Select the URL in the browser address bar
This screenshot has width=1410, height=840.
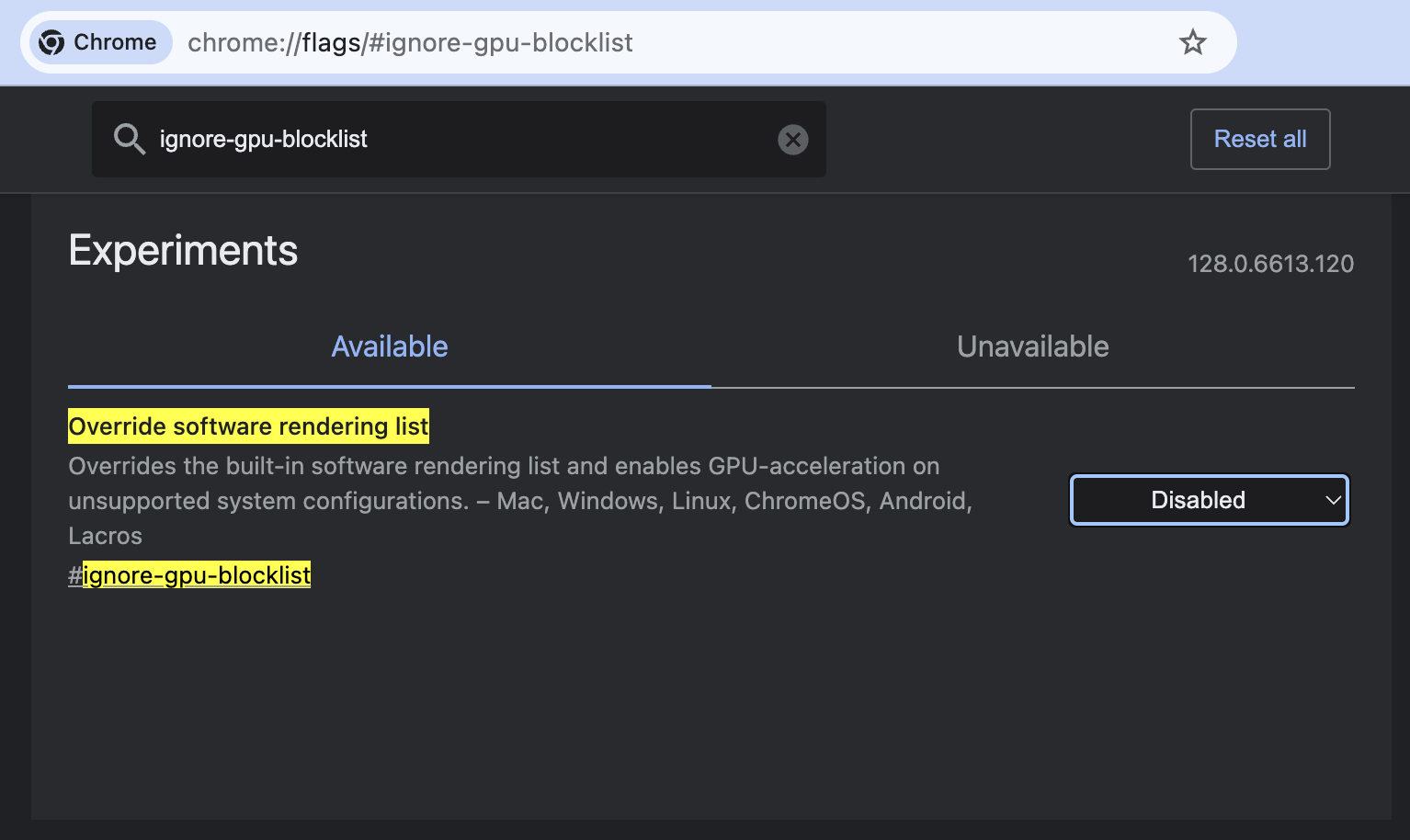(410, 42)
